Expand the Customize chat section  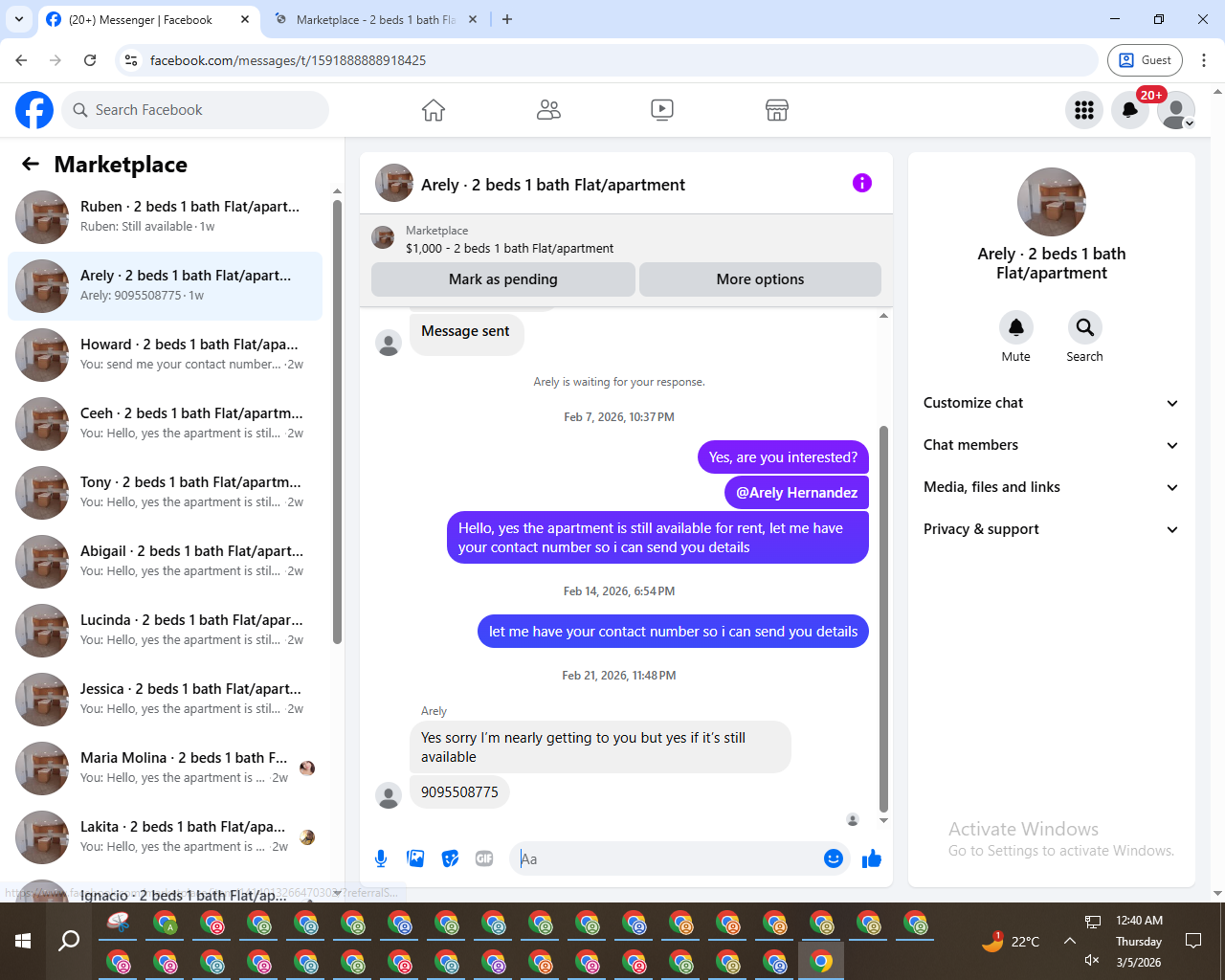(1051, 403)
